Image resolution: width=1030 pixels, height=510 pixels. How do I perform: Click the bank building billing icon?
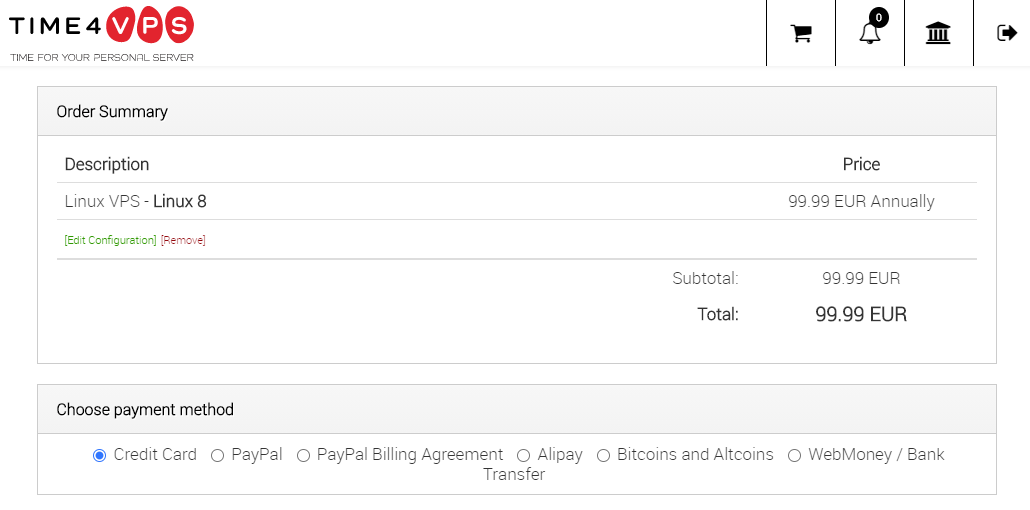click(x=938, y=33)
